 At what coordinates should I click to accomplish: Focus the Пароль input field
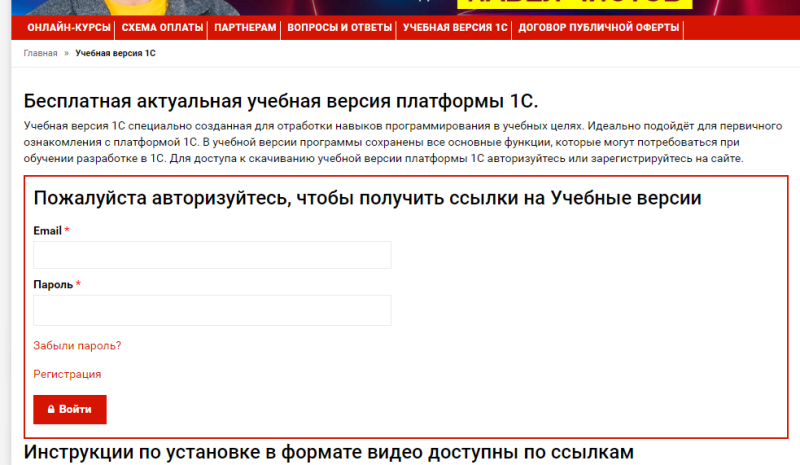(x=212, y=310)
